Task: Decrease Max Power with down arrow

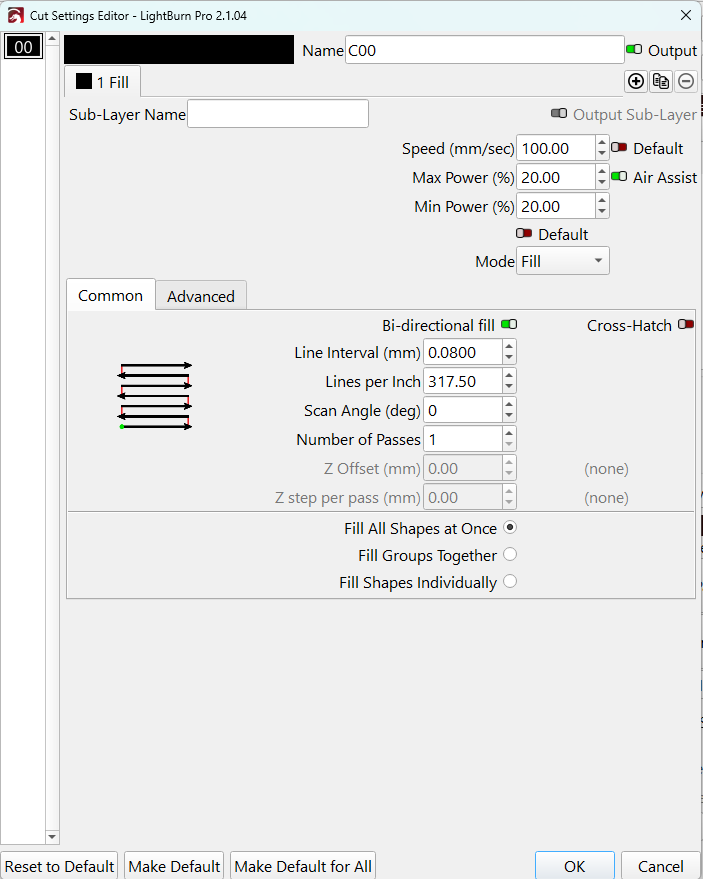Action: (602, 183)
